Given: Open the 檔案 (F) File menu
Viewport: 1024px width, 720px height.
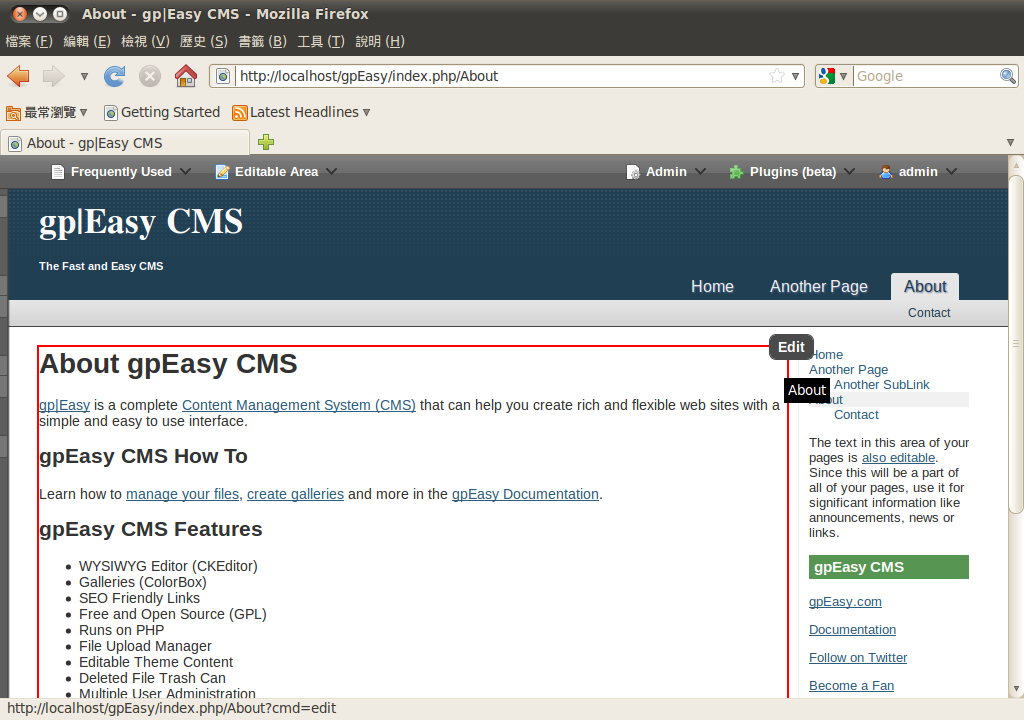Looking at the screenshot, I should coord(29,41).
